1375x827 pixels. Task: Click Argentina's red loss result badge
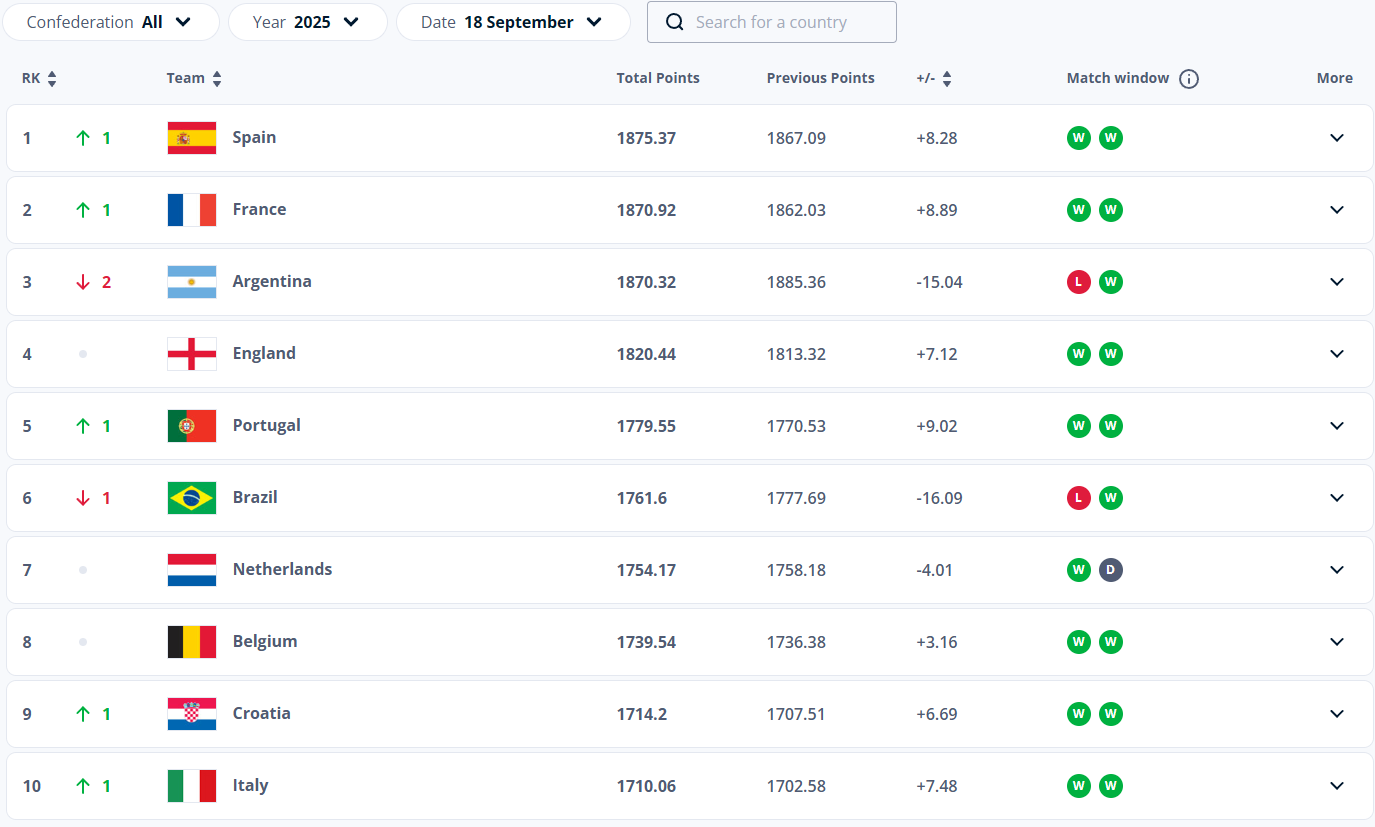1078,282
